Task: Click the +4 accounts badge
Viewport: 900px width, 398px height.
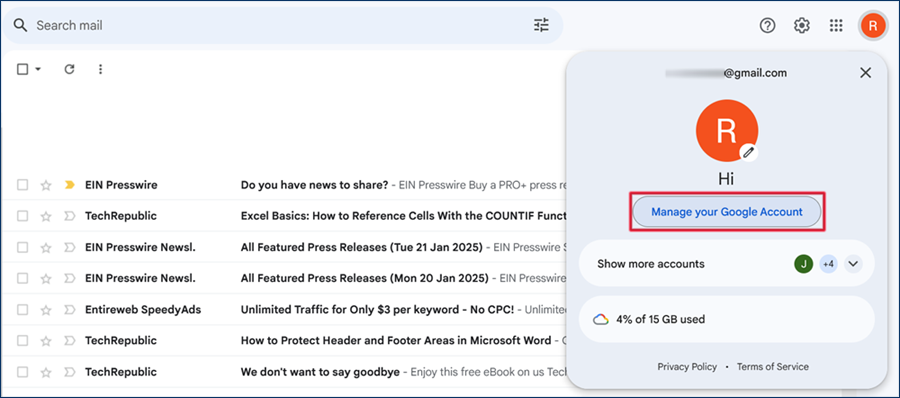Action: coord(828,264)
